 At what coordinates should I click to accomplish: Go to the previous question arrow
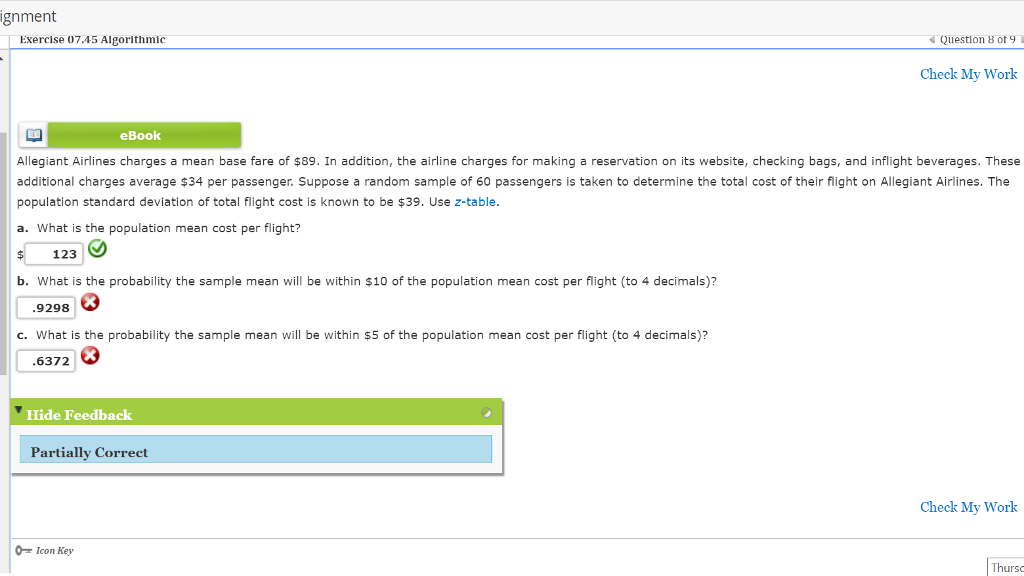932,40
